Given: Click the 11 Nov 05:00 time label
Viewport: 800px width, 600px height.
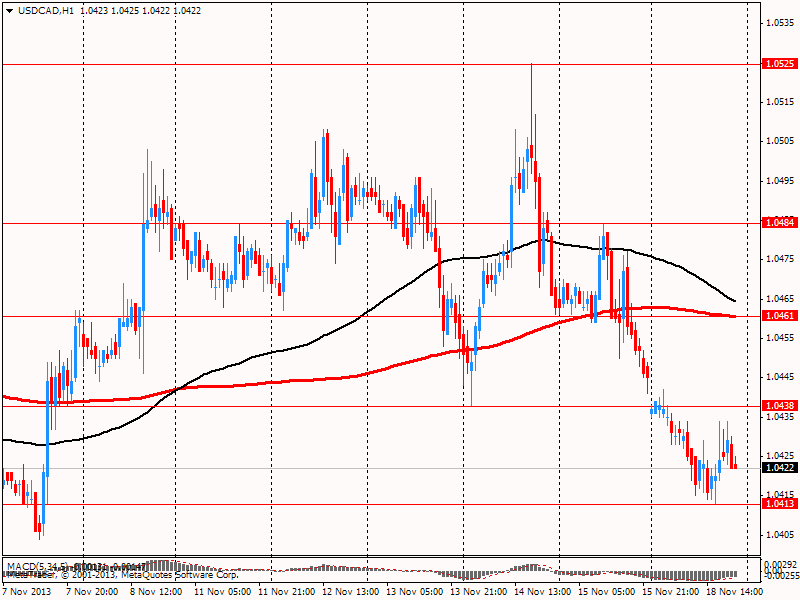Looking at the screenshot, I should pyautogui.click(x=220, y=591).
